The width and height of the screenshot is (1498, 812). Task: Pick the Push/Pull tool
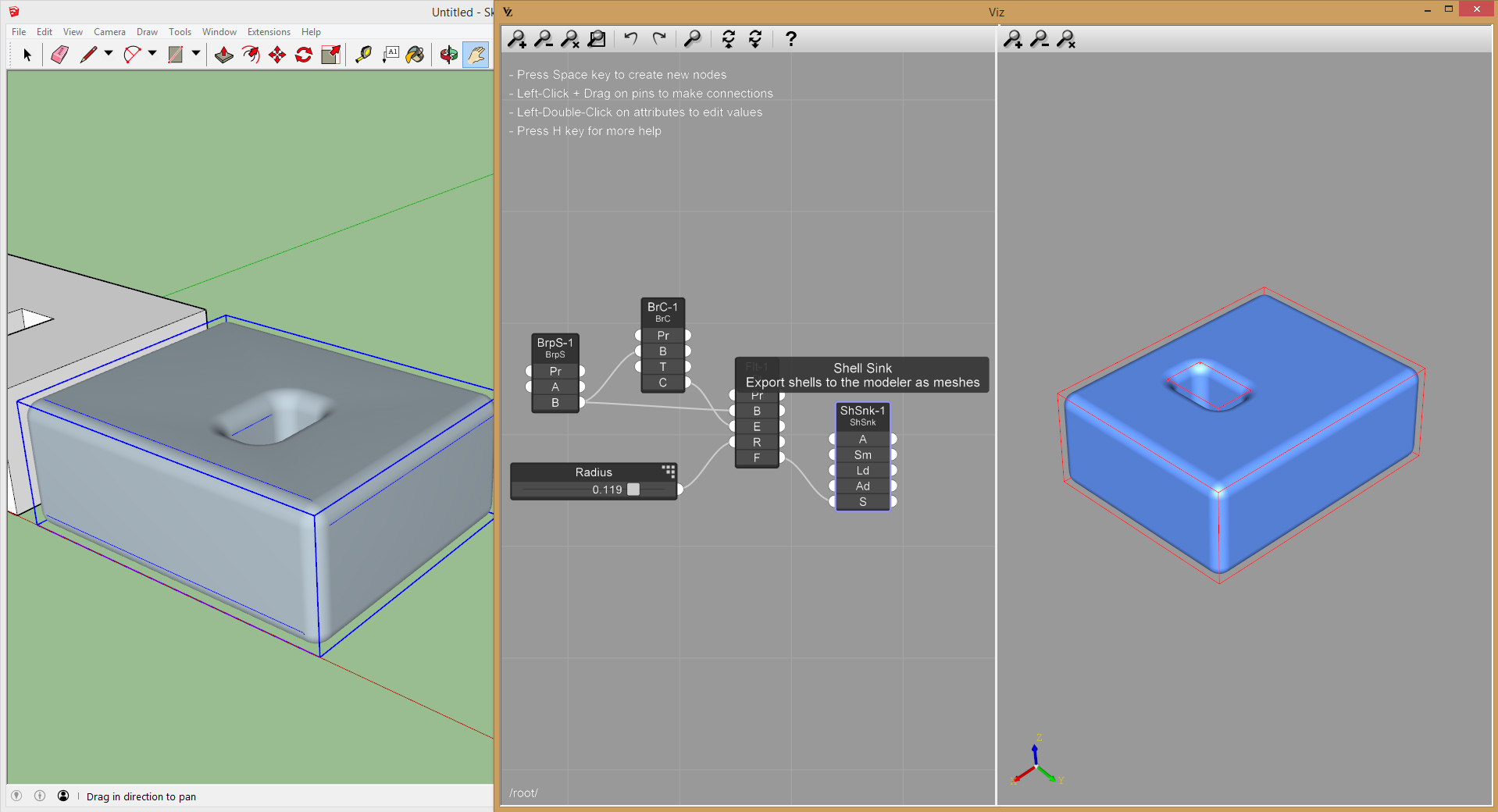(224, 55)
